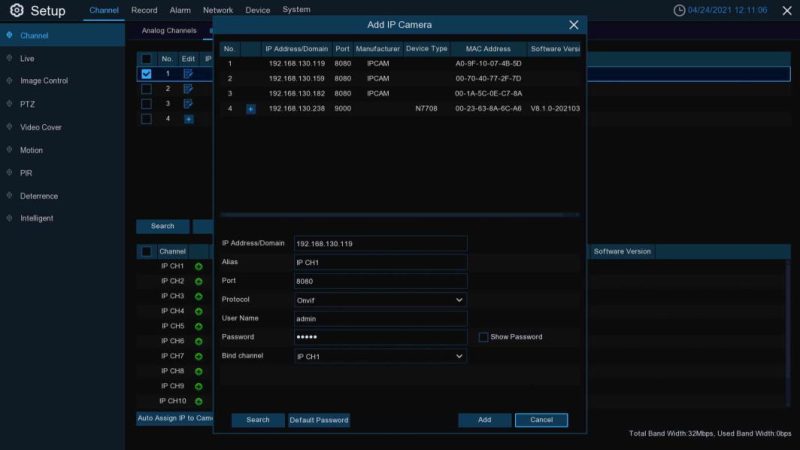Click the edit icon for channel 2
Screen dimensions: 800x450
(188, 89)
